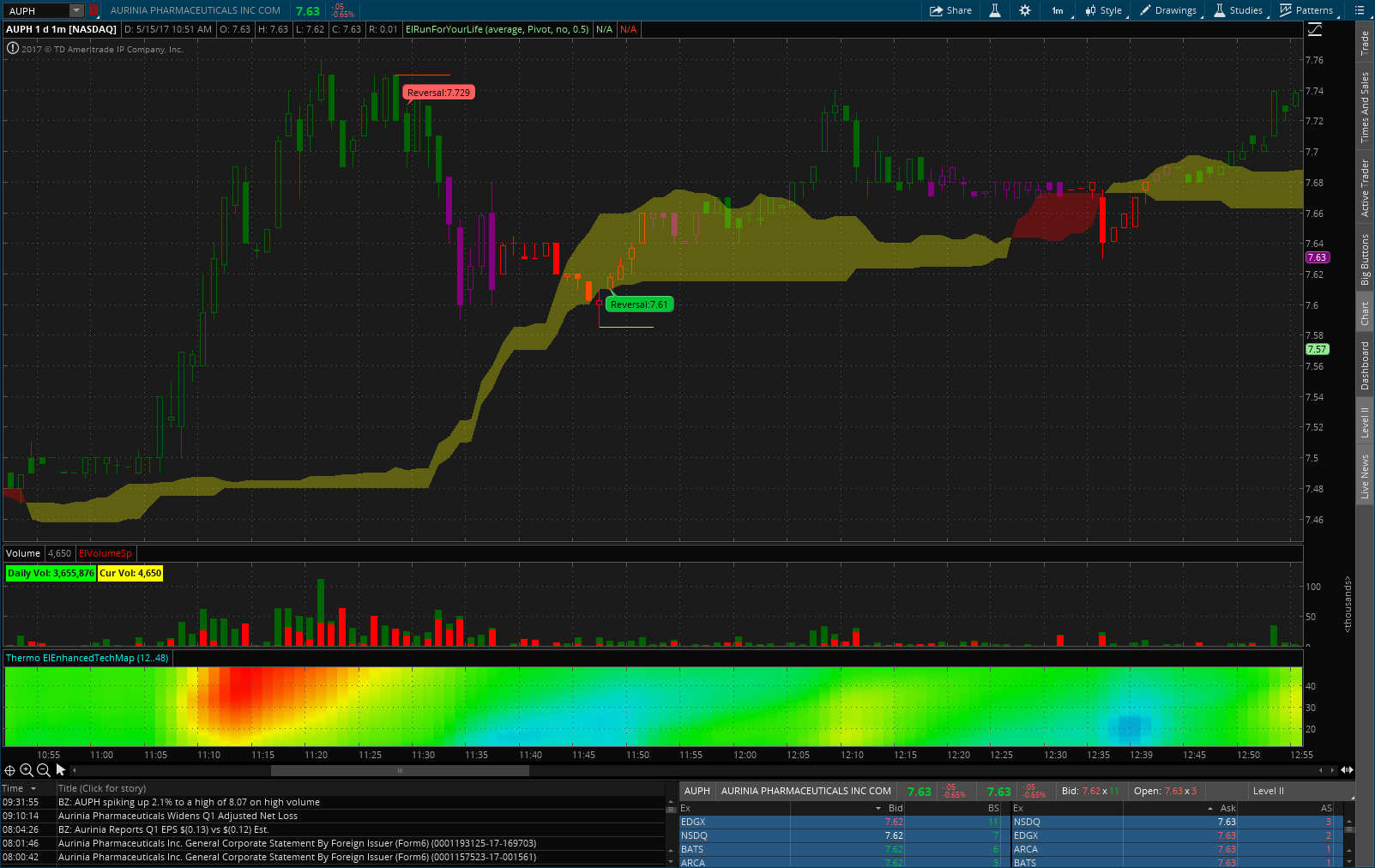Screen dimensions: 1375x868
Task: Click the Daily Vol 3,655,876 label
Action: (x=51, y=573)
